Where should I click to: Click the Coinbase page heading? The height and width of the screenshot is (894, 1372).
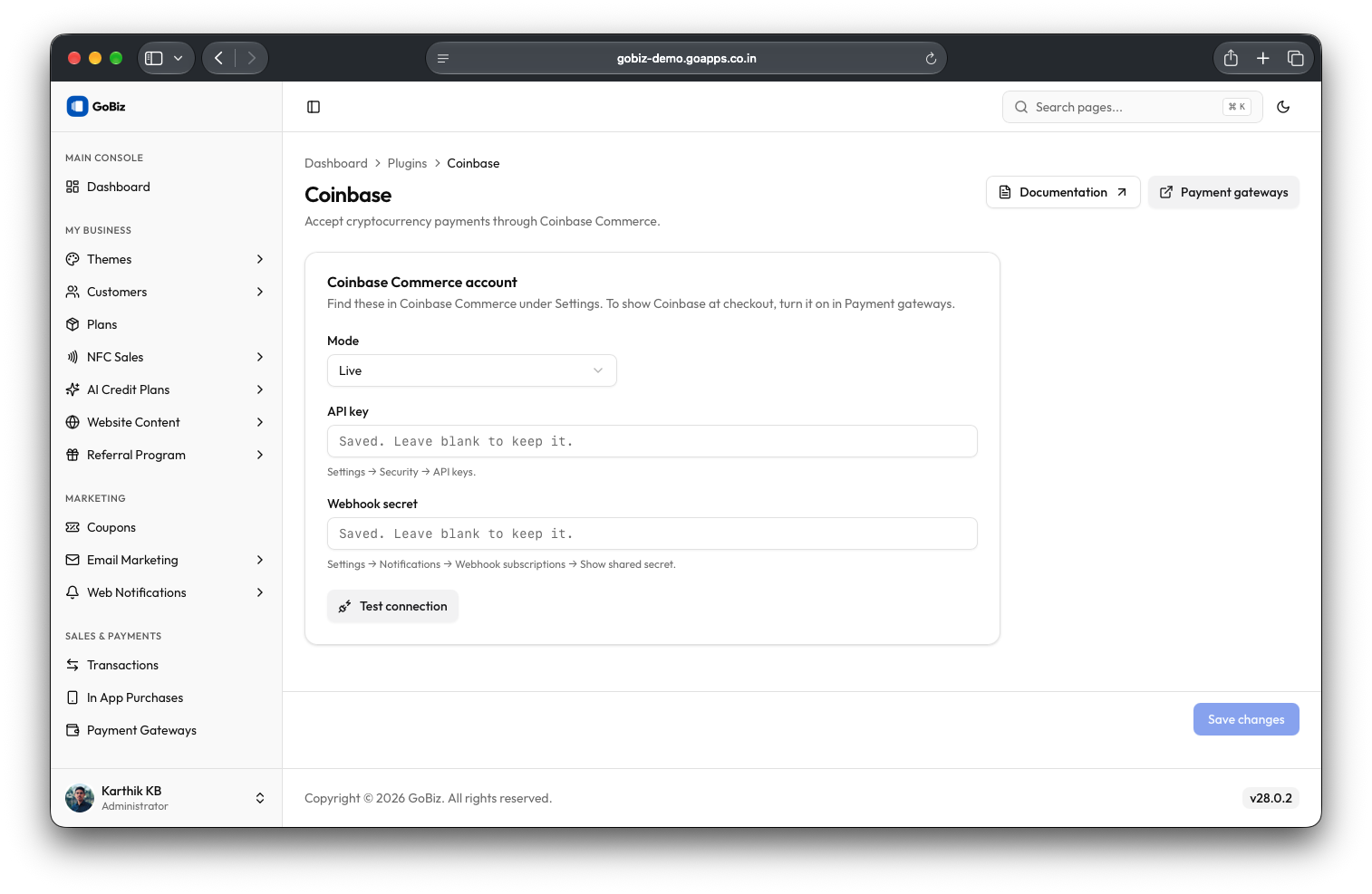coord(348,195)
